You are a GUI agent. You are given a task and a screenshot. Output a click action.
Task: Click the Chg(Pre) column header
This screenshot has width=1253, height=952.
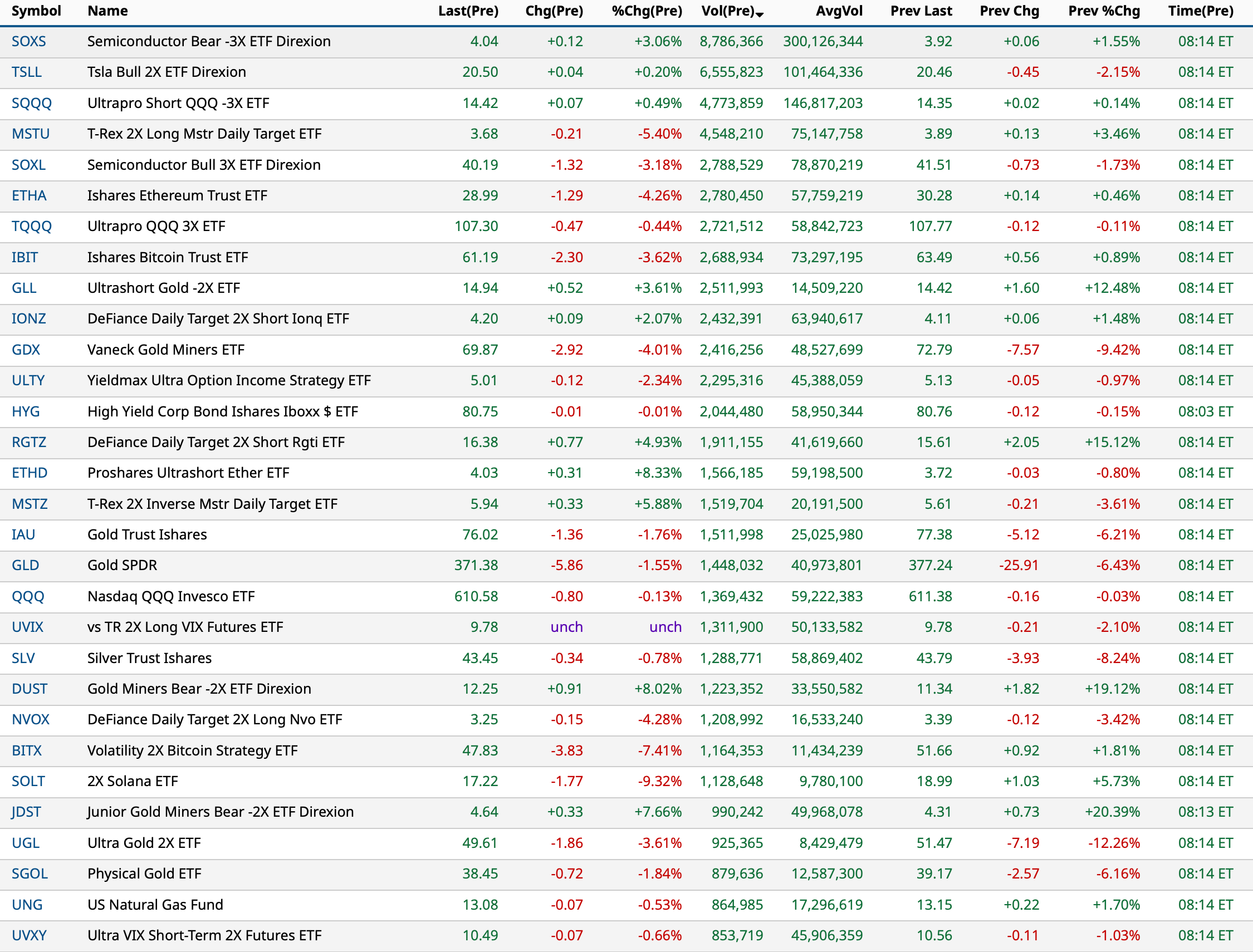click(x=554, y=11)
